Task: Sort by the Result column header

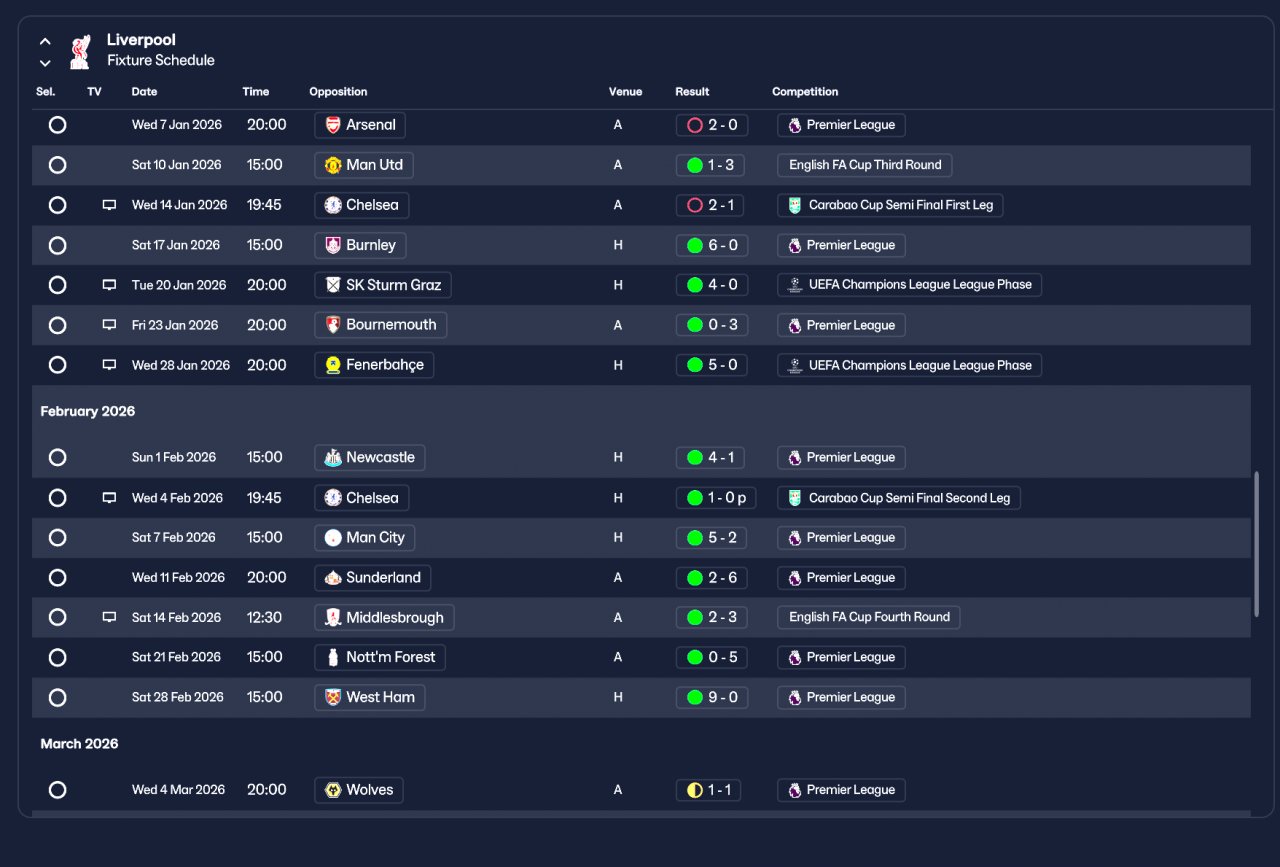Action: point(692,92)
